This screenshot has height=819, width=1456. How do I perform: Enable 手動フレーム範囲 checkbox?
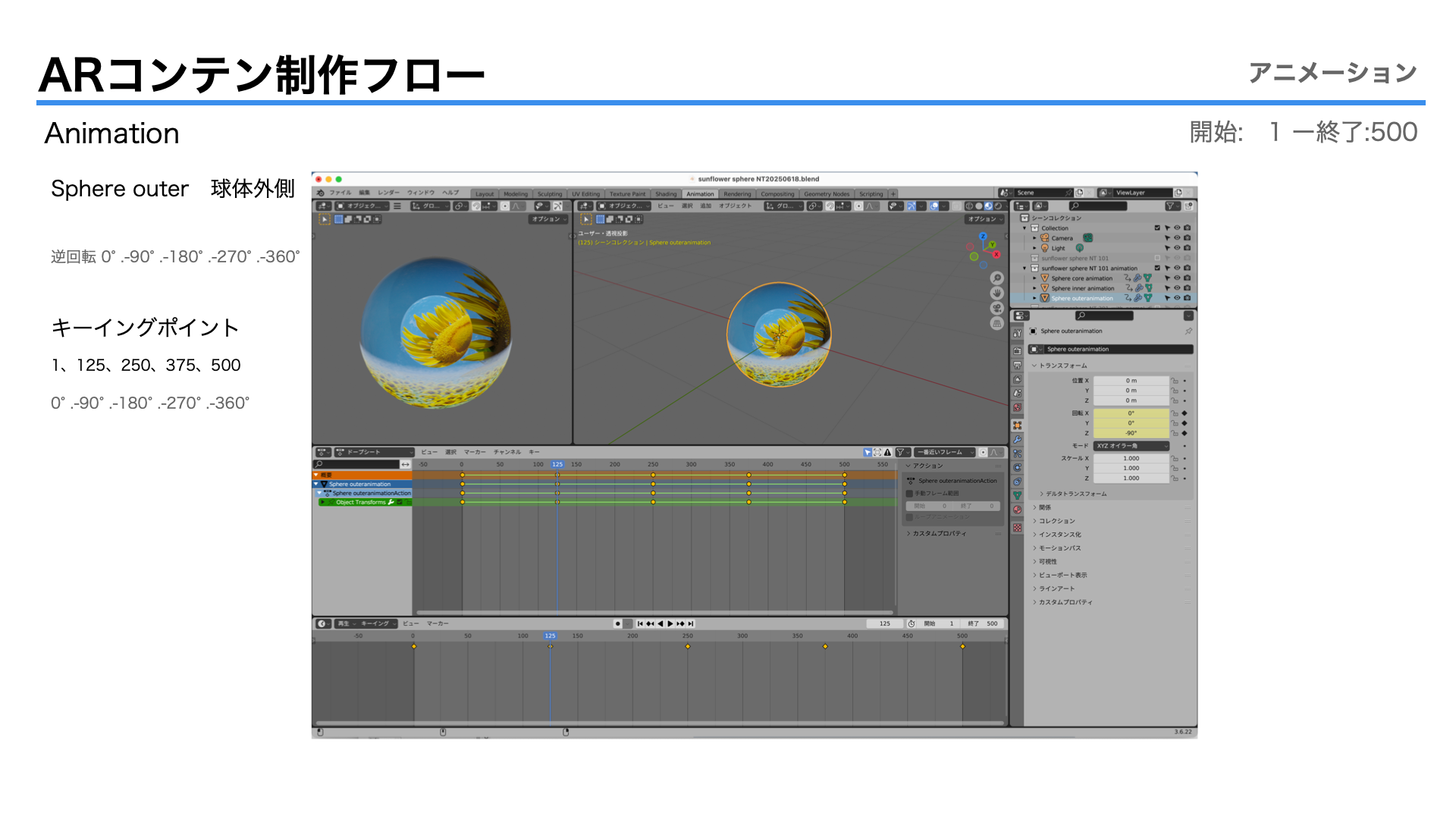coord(909,494)
